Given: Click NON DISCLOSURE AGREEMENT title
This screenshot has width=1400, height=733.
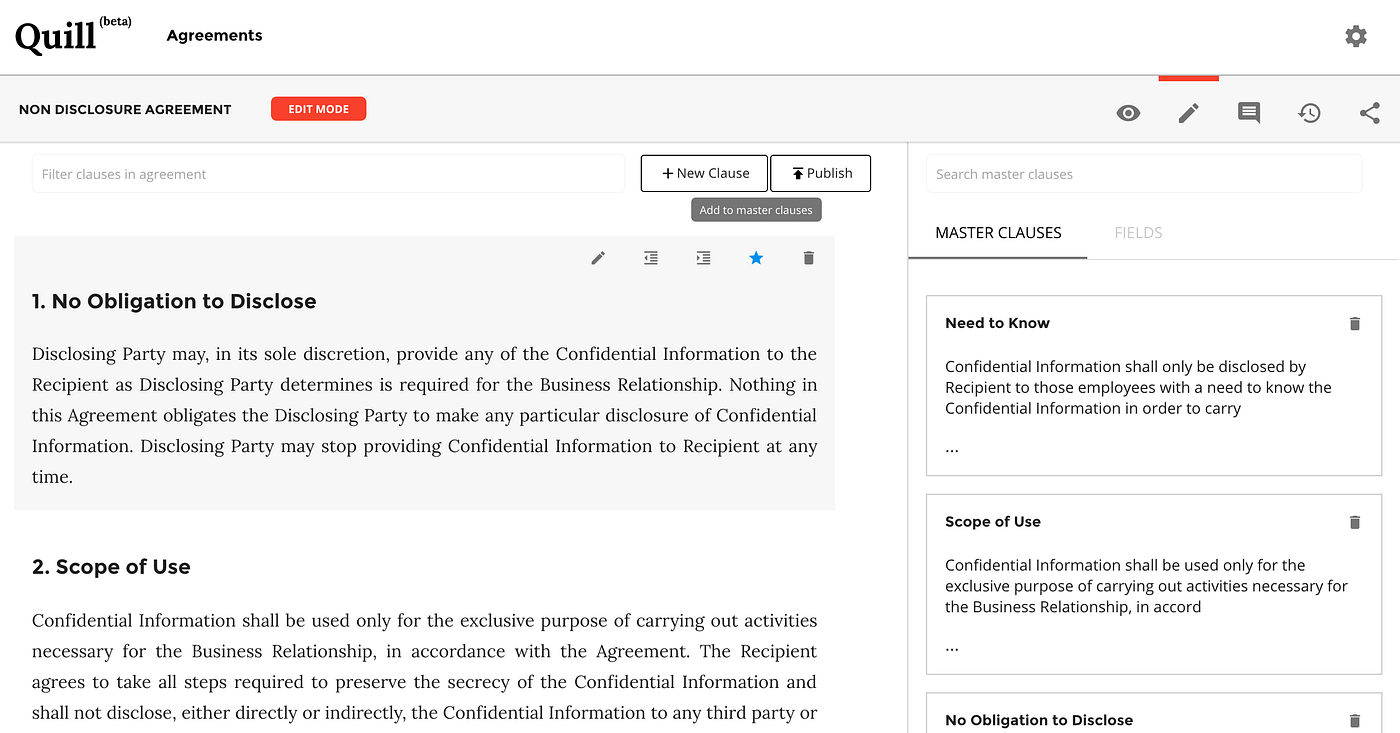Looking at the screenshot, I should tap(125, 109).
